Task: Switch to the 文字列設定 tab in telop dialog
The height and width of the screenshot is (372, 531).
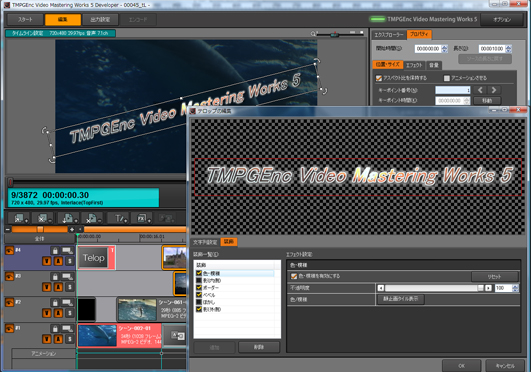Action: [x=205, y=242]
